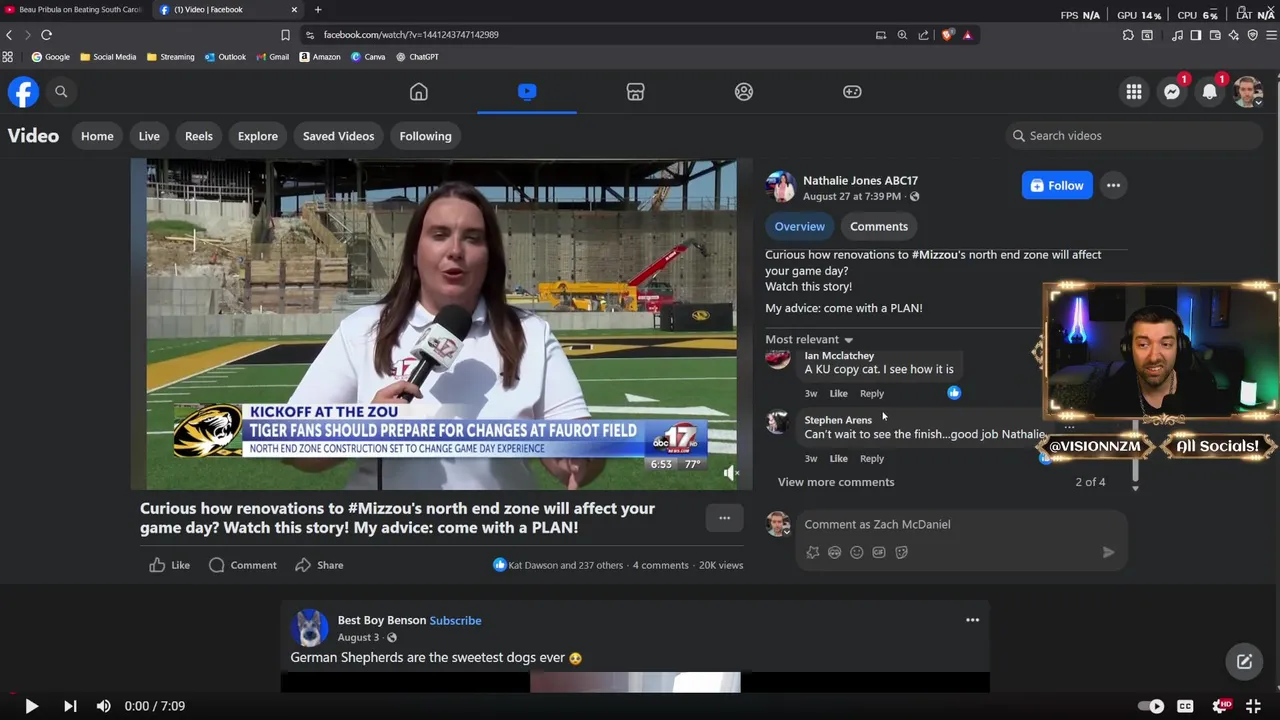The width and height of the screenshot is (1280, 720).
Task: Mute the YouTube player volume
Action: point(103,707)
